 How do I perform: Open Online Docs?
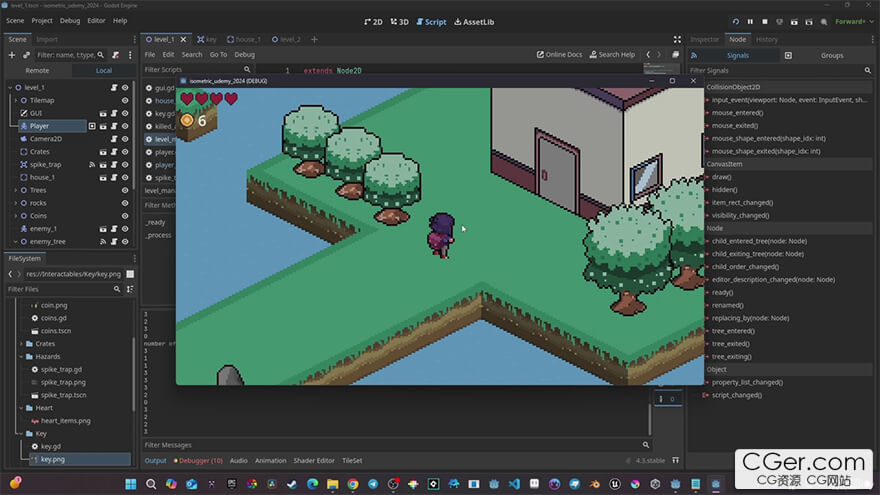click(560, 54)
